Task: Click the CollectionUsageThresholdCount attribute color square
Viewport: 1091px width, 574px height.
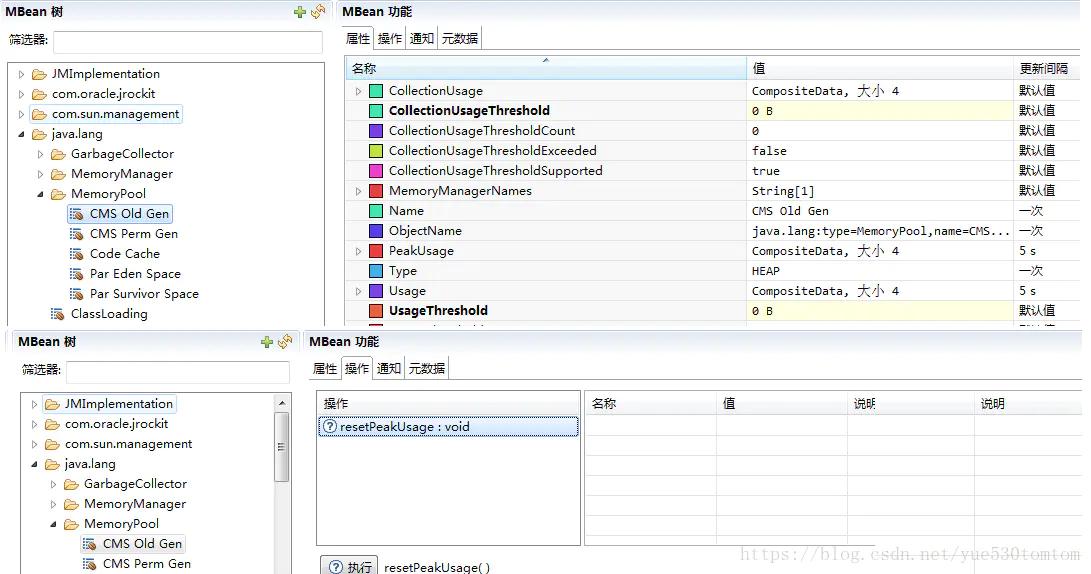Action: [376, 131]
